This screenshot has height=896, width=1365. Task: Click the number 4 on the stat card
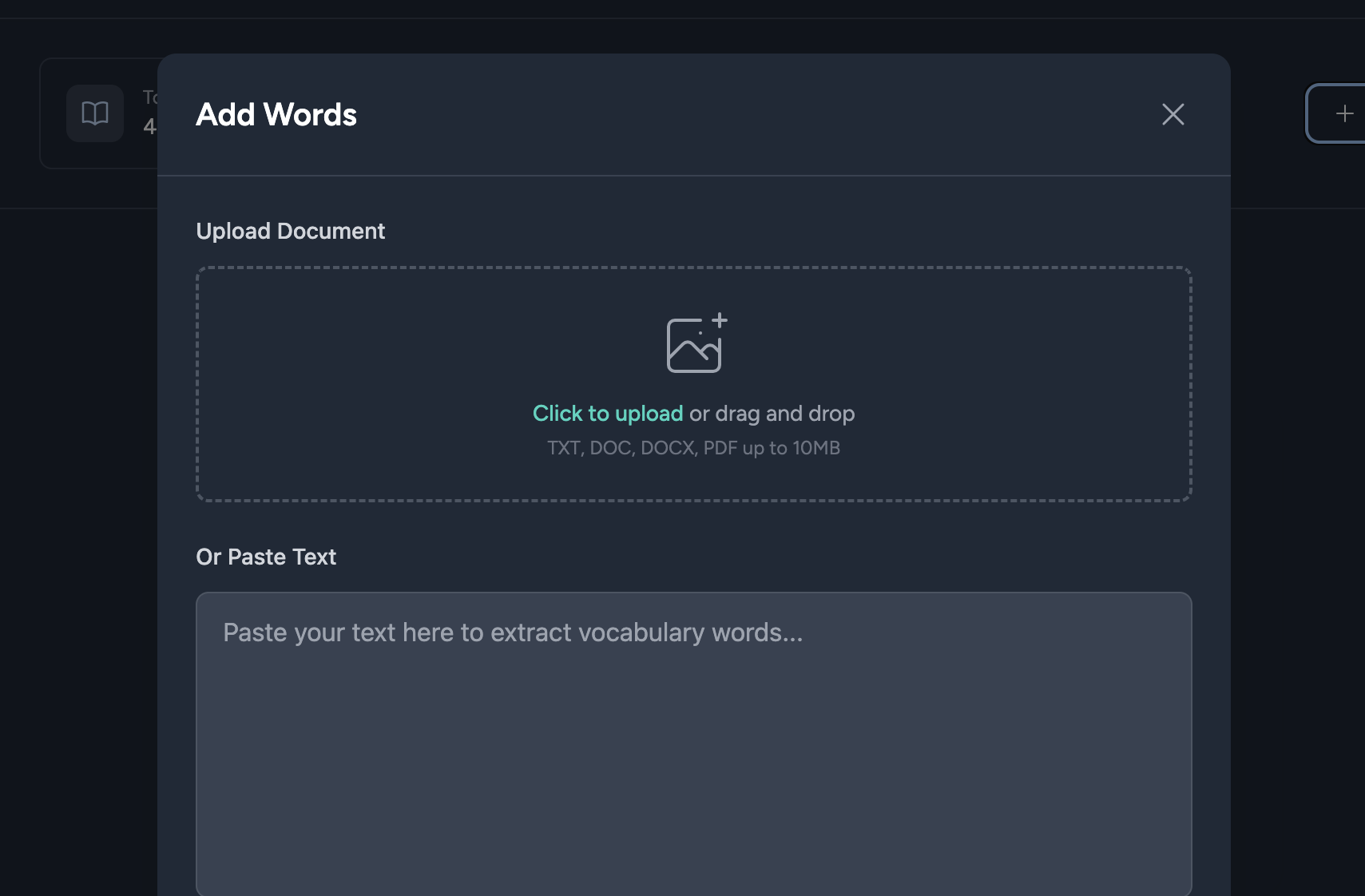pyautogui.click(x=149, y=126)
